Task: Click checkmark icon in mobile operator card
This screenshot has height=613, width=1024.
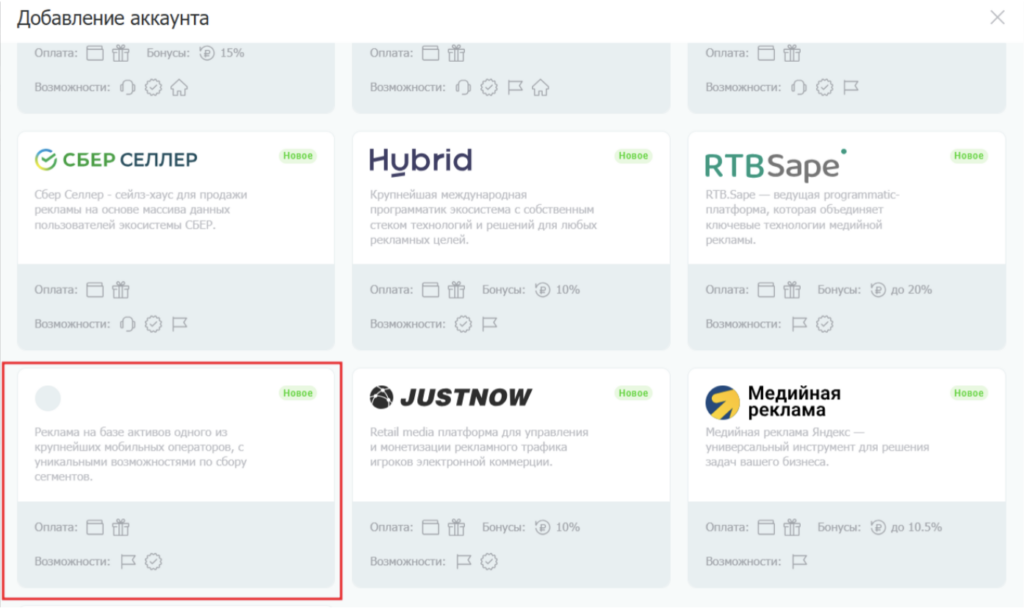Action: [153, 561]
